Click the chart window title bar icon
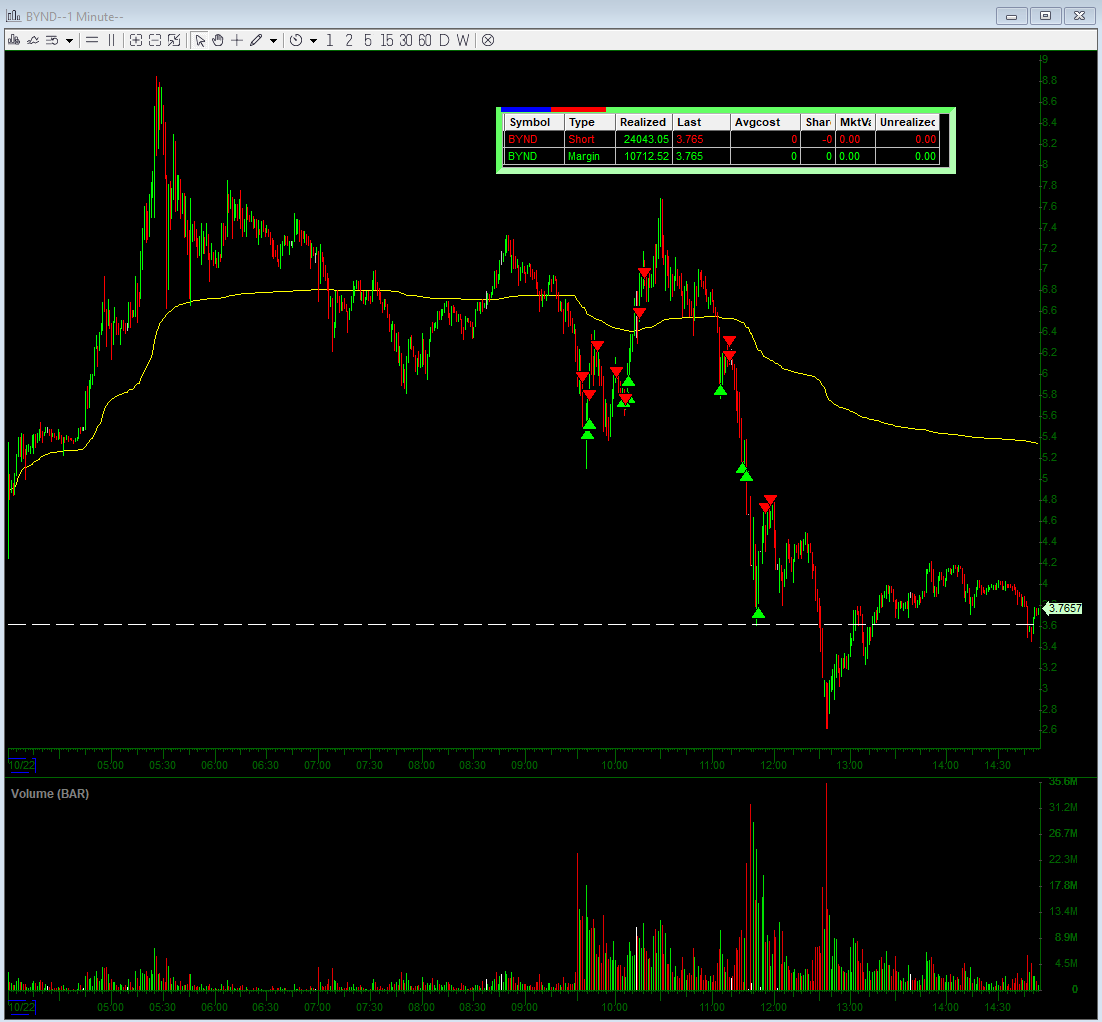Screen dimensions: 1102x1022 [x=13, y=15]
